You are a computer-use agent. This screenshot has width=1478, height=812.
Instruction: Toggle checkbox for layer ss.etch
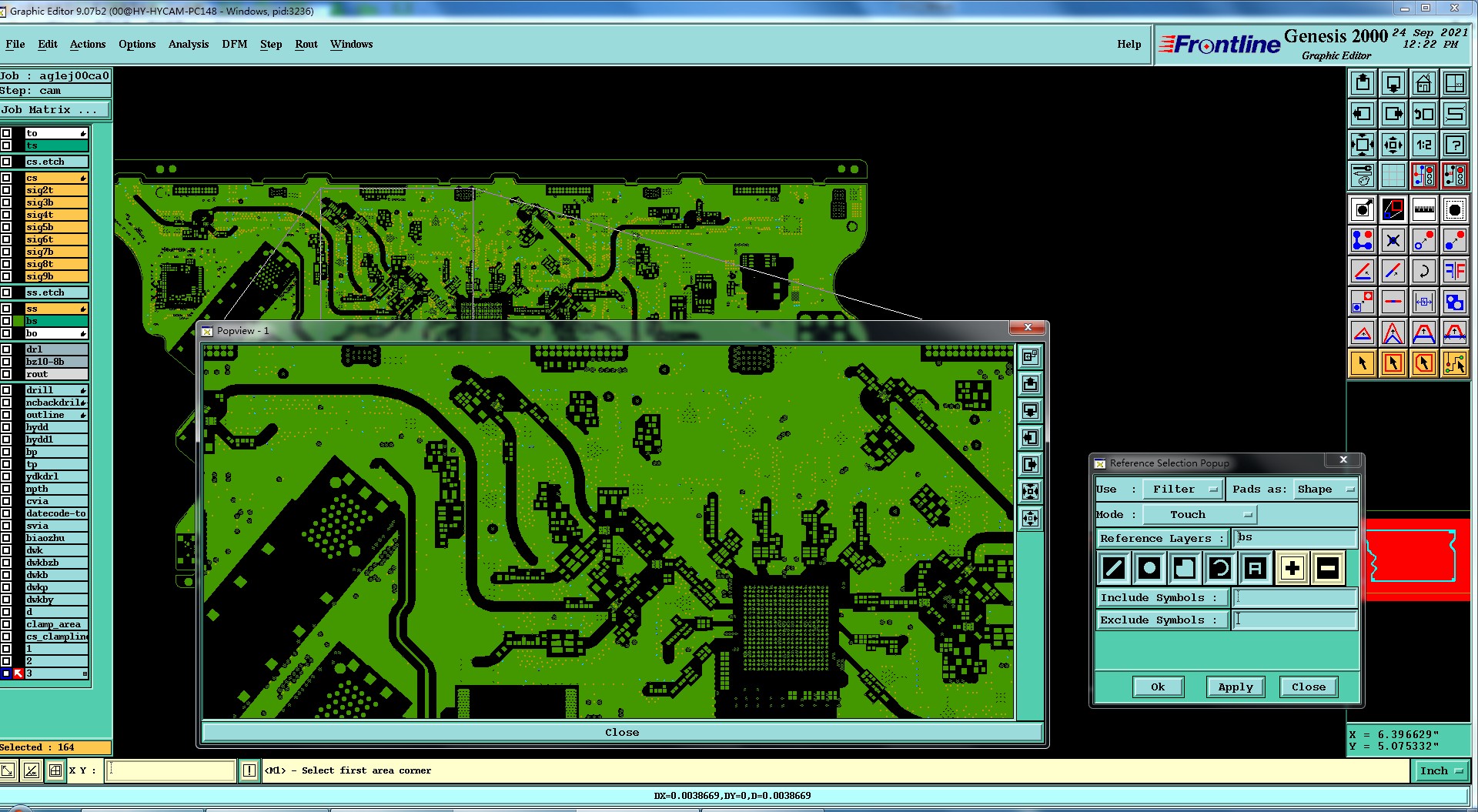[x=6, y=292]
